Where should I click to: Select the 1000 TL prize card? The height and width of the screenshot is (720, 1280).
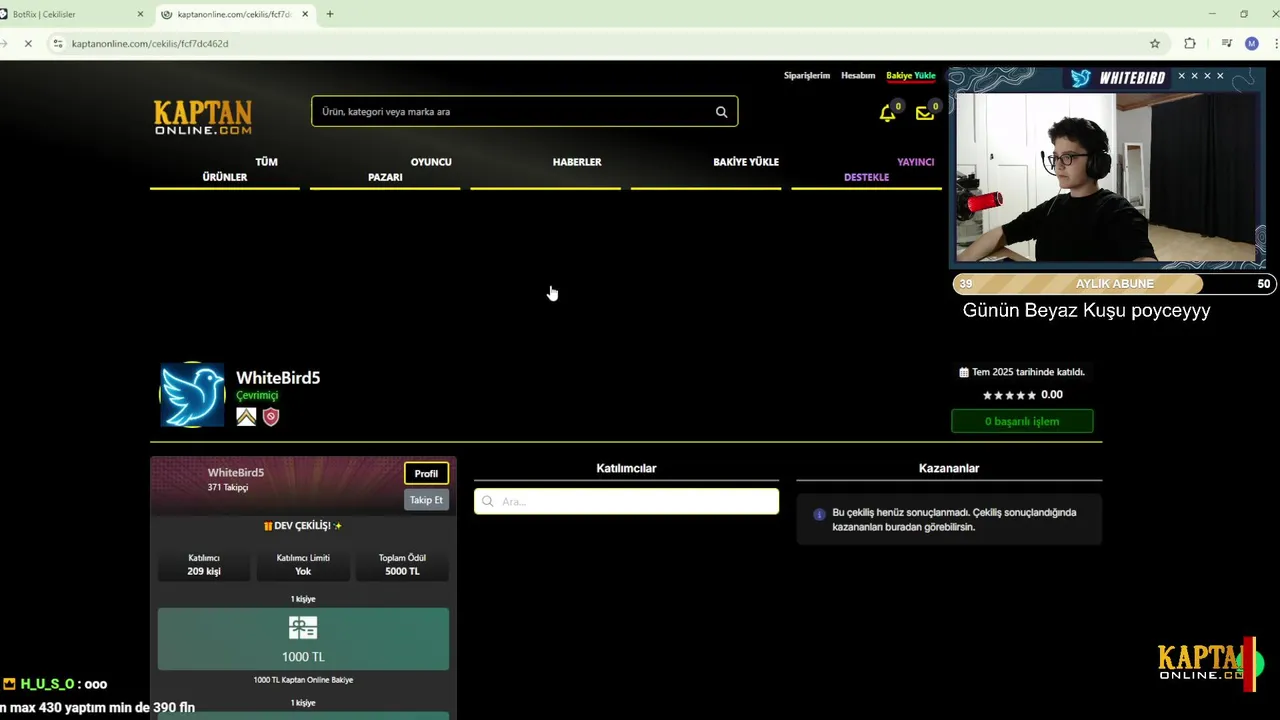pos(303,639)
